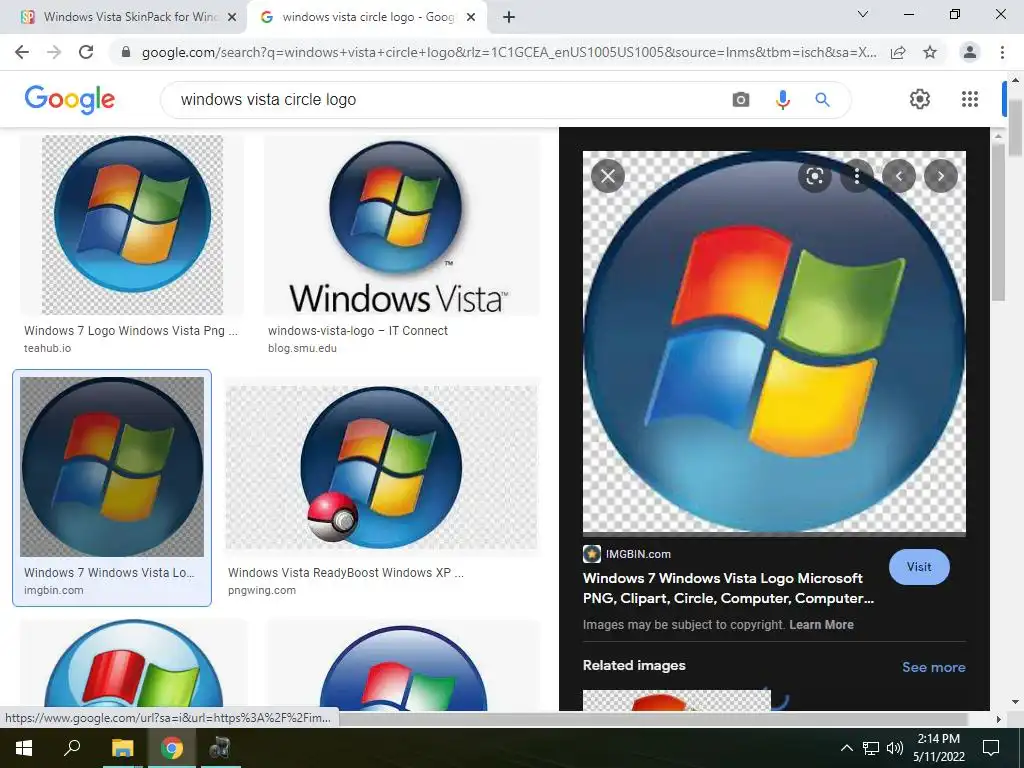Open Google quick settings gear
This screenshot has width=1024, height=768.
pos(920,99)
